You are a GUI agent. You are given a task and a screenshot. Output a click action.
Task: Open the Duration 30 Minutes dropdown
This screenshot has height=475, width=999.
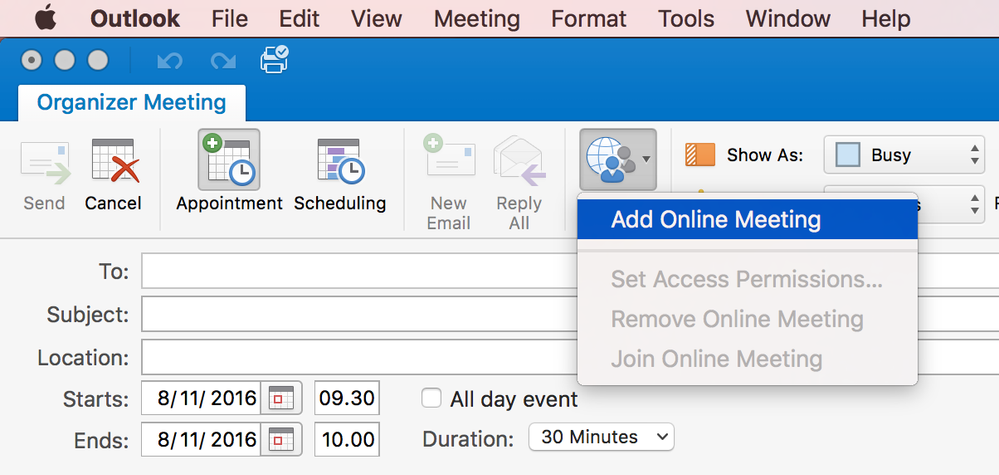pos(601,437)
